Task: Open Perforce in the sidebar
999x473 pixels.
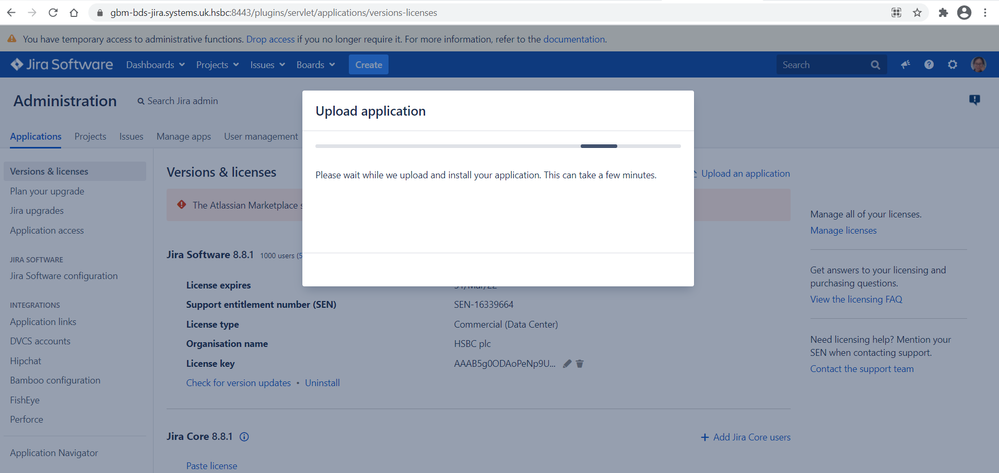Action: 27,419
